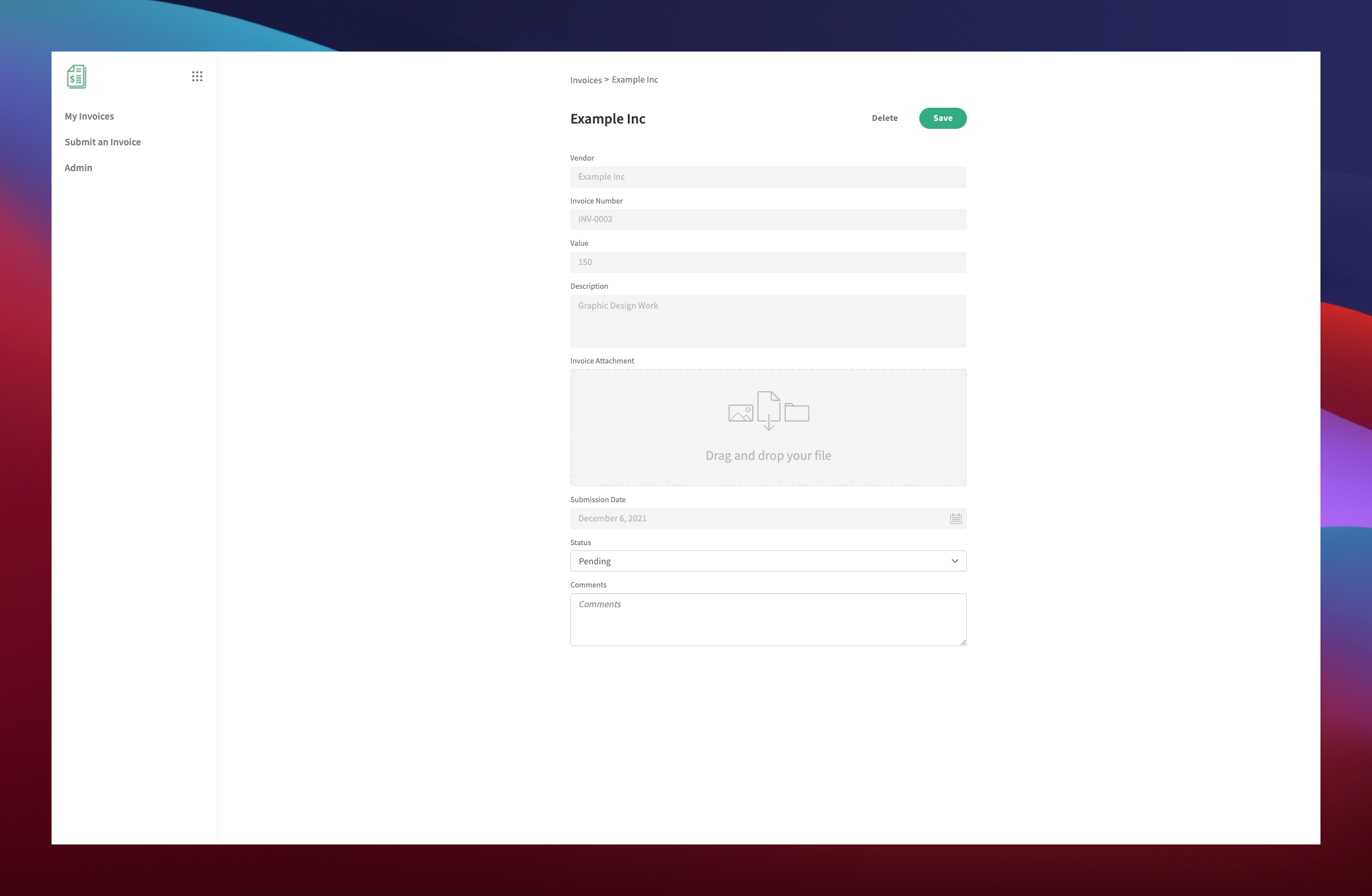
Task: Click the Comments input field
Action: pos(768,619)
